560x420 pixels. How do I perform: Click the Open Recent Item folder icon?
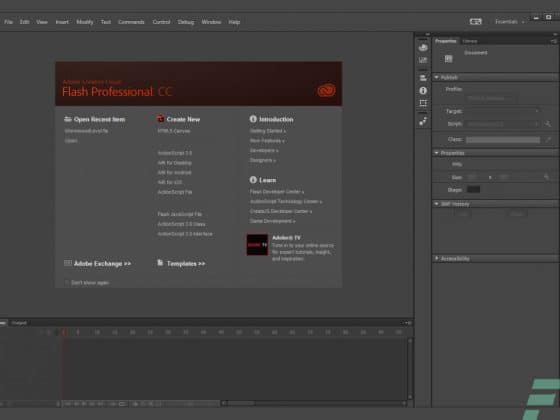tap(68, 119)
